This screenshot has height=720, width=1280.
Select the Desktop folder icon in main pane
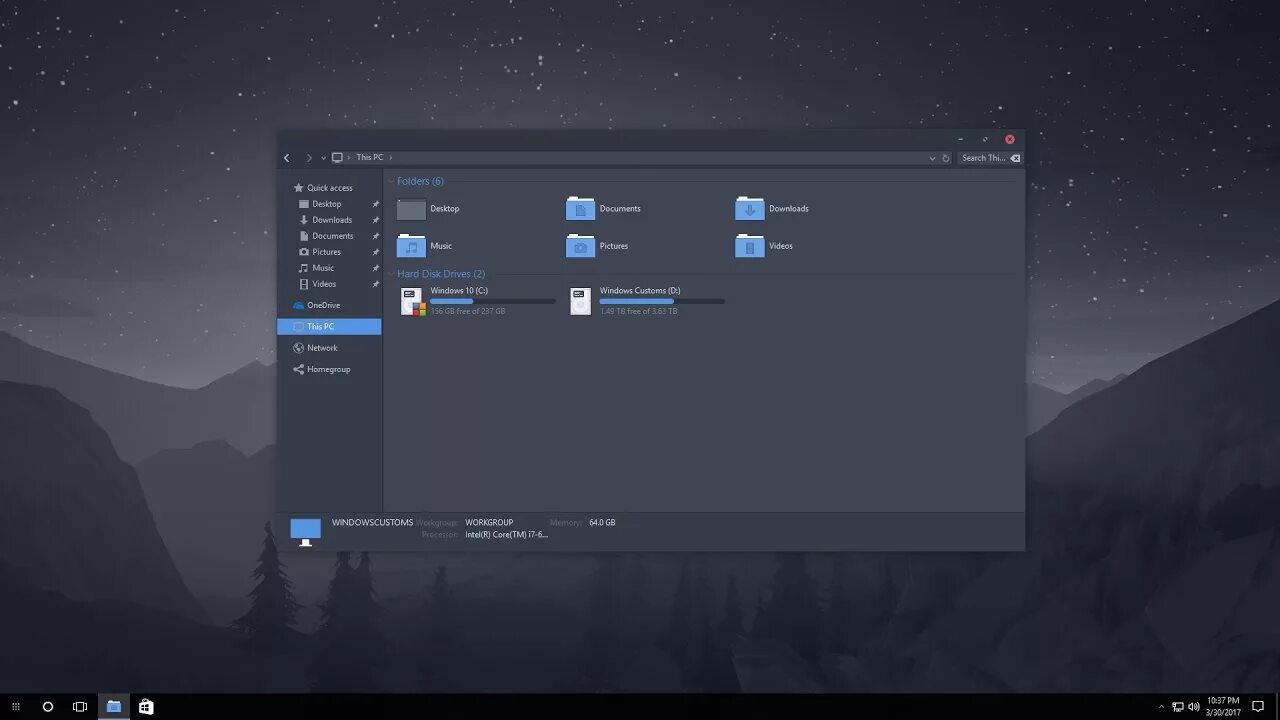(411, 209)
